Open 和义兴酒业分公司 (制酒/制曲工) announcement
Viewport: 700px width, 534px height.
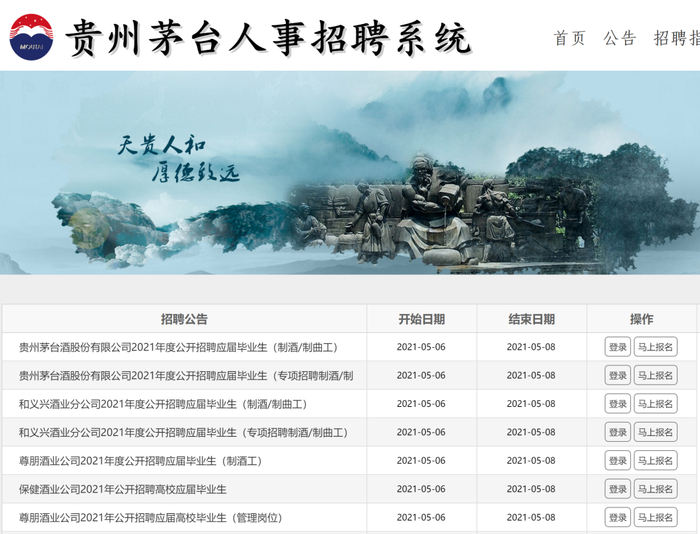click(x=163, y=405)
